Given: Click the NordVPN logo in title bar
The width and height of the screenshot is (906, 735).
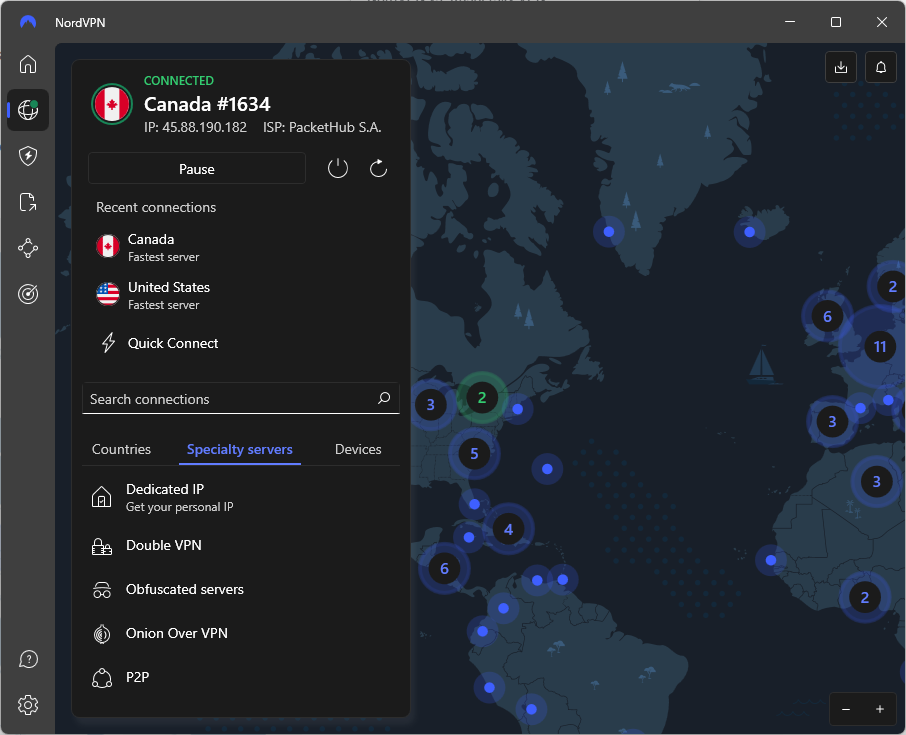Looking at the screenshot, I should click(x=28, y=22).
